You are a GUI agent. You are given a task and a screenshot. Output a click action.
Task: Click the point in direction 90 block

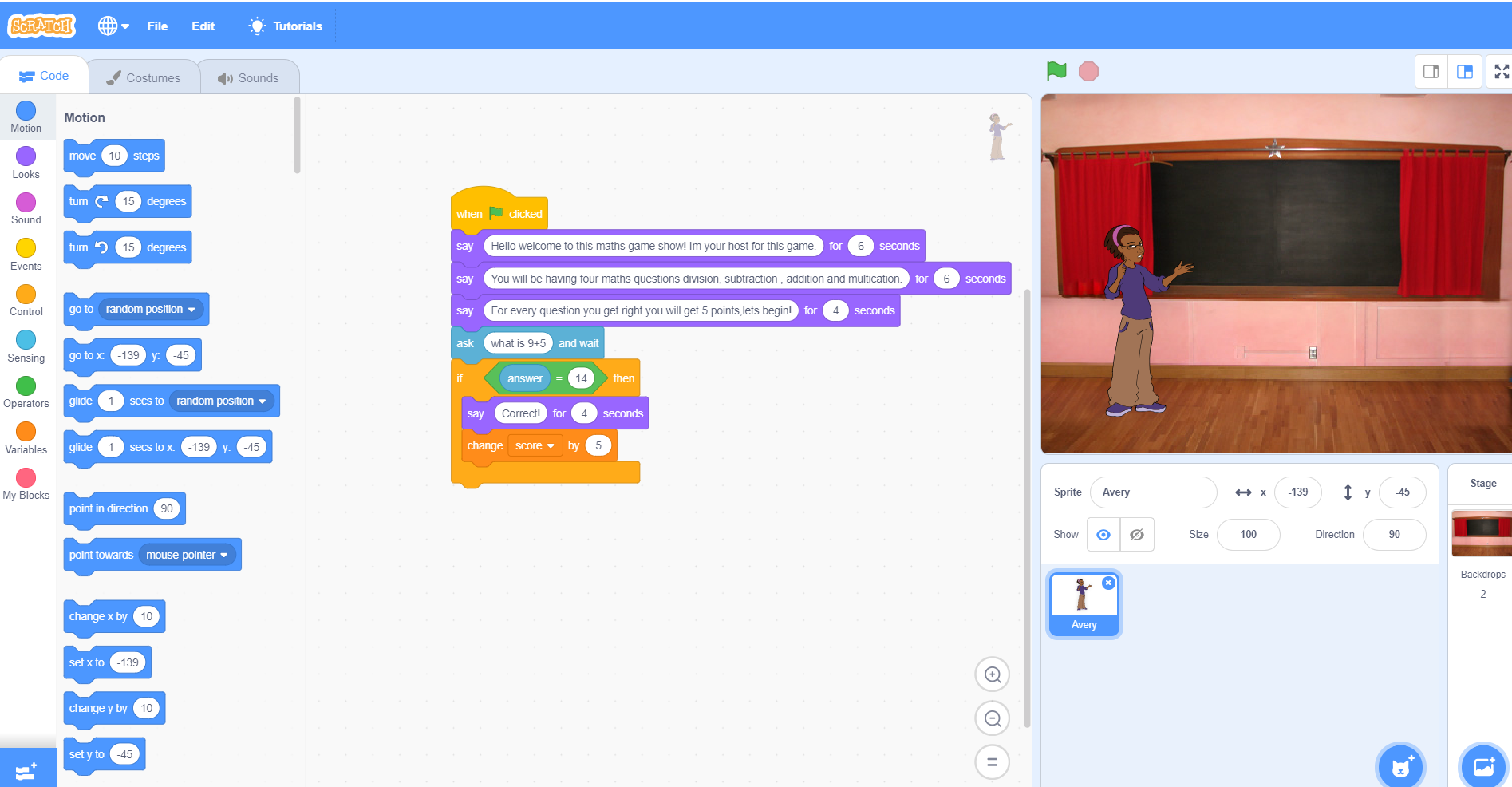pyautogui.click(x=124, y=509)
